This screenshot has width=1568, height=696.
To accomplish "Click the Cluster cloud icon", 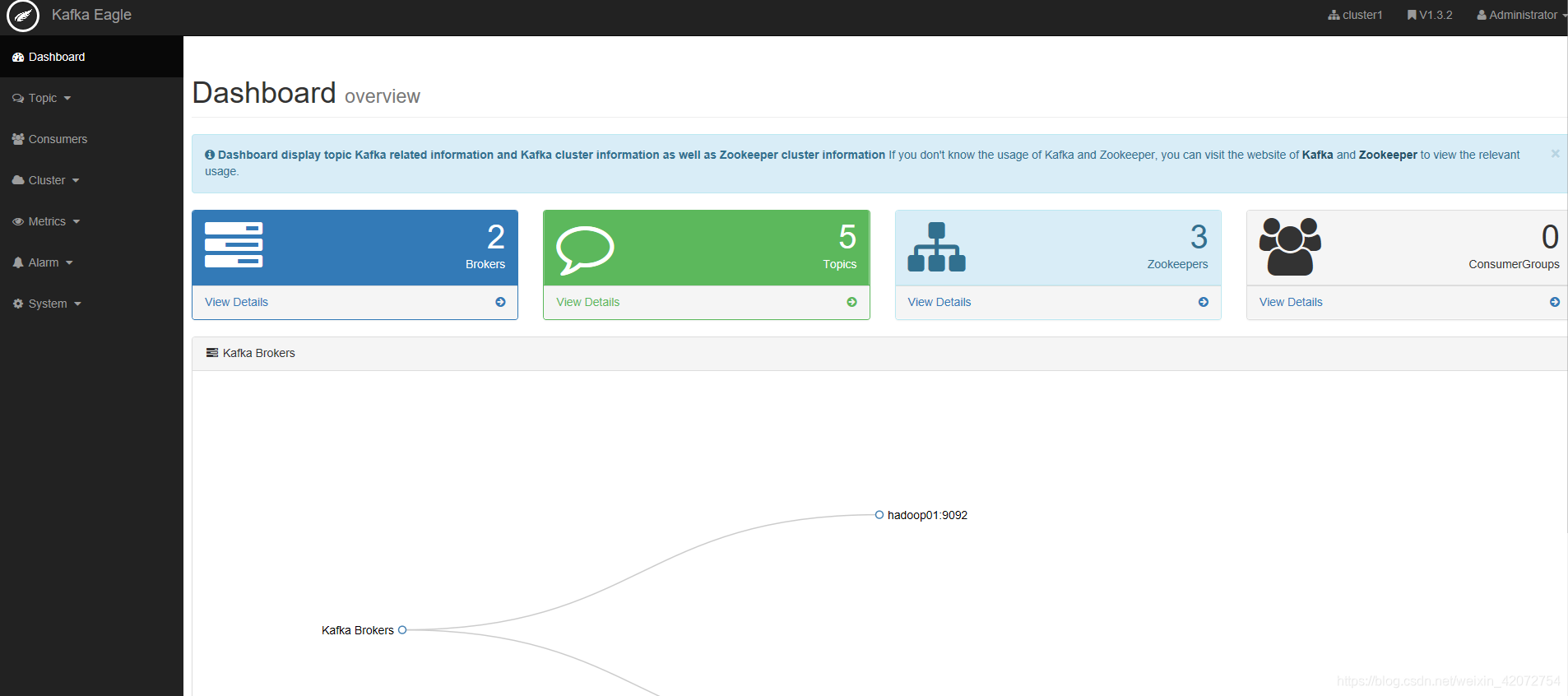I will 18,180.
